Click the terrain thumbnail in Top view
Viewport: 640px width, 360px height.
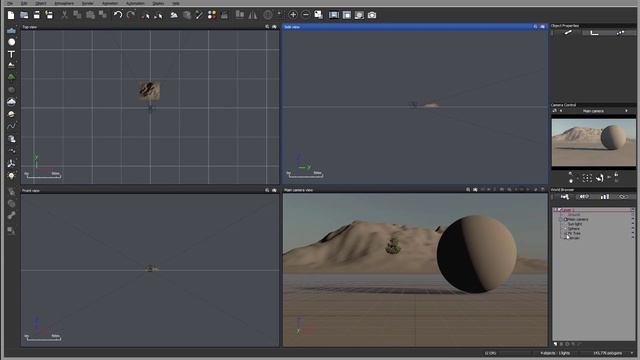(149, 91)
